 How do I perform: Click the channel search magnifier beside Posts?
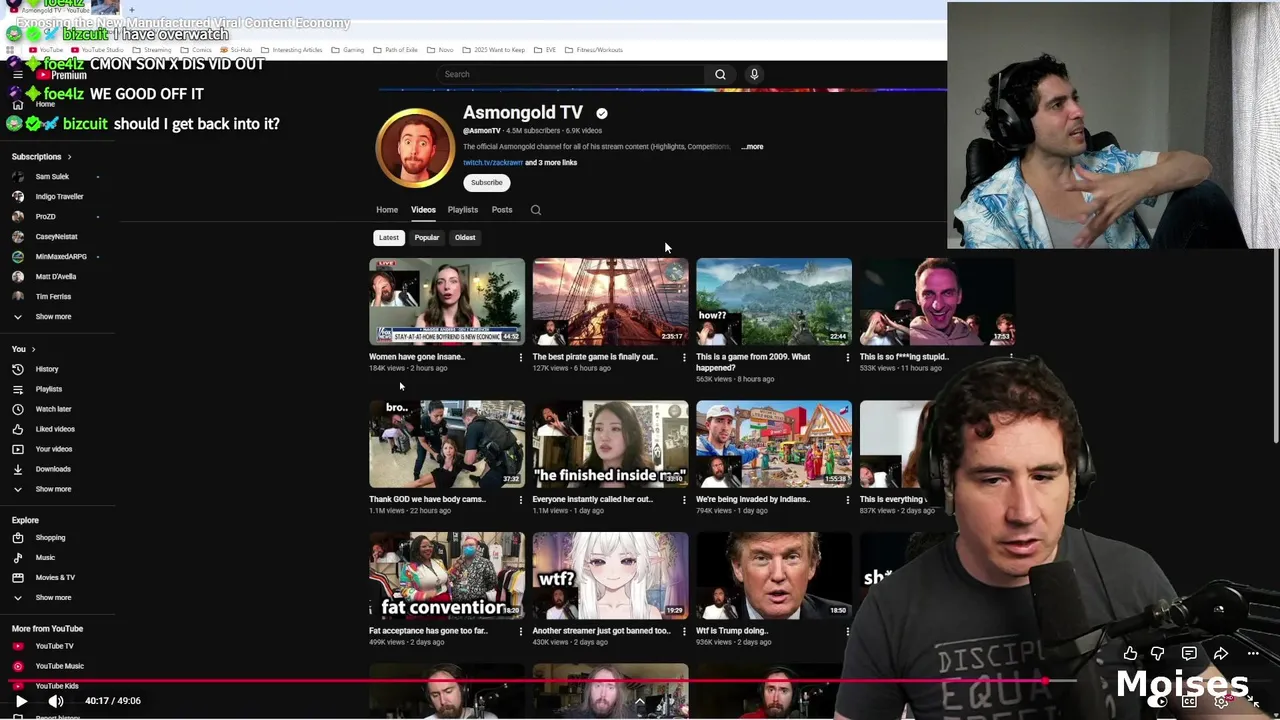536,210
